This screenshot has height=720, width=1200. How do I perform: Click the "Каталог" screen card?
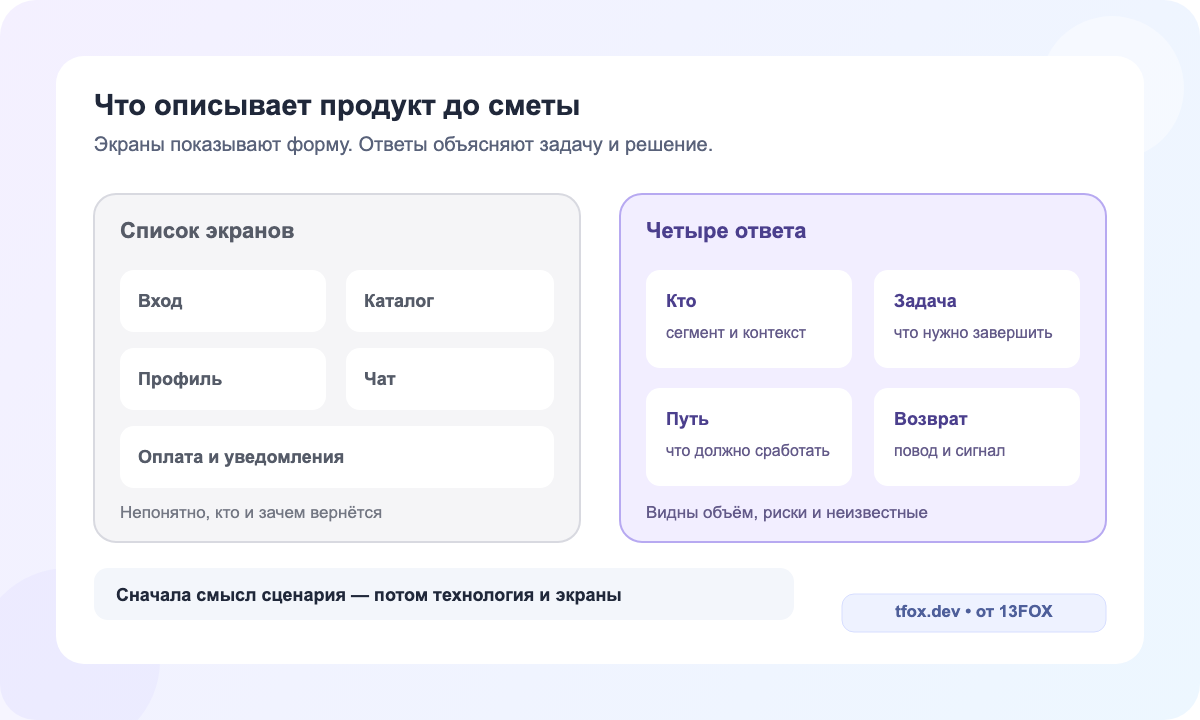[x=450, y=301]
